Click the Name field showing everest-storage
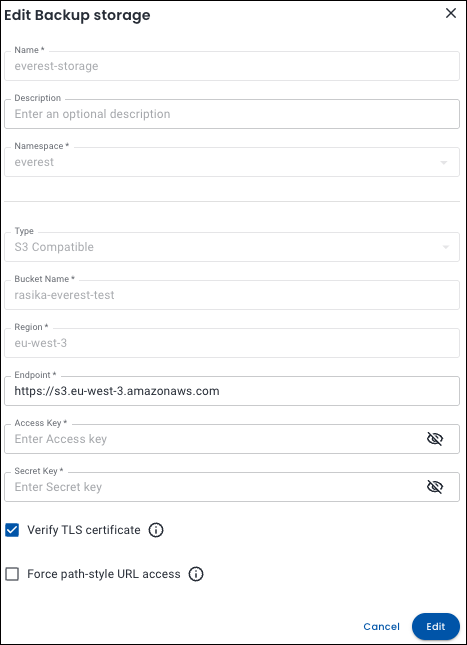The image size is (467, 645). pyautogui.click(x=232, y=66)
